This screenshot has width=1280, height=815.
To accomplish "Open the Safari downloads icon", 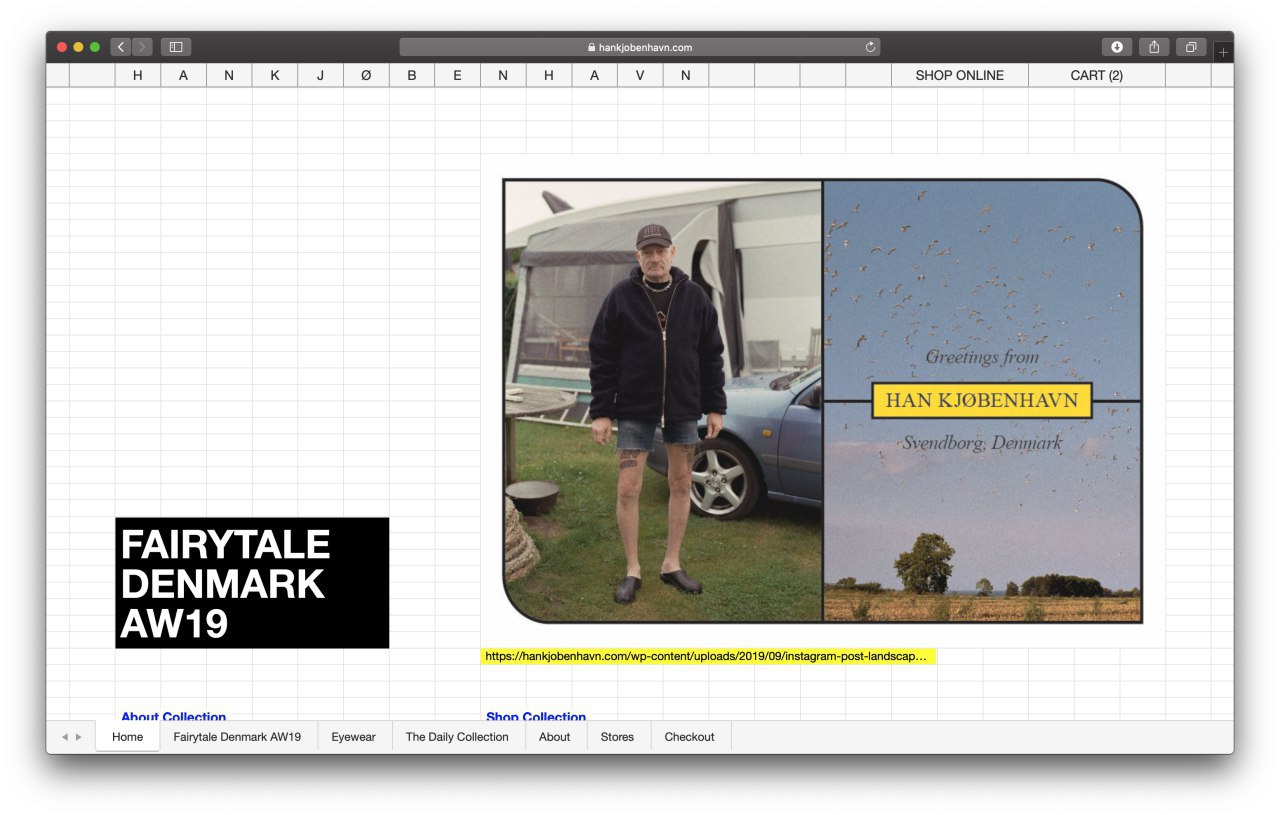I will pos(1117,47).
